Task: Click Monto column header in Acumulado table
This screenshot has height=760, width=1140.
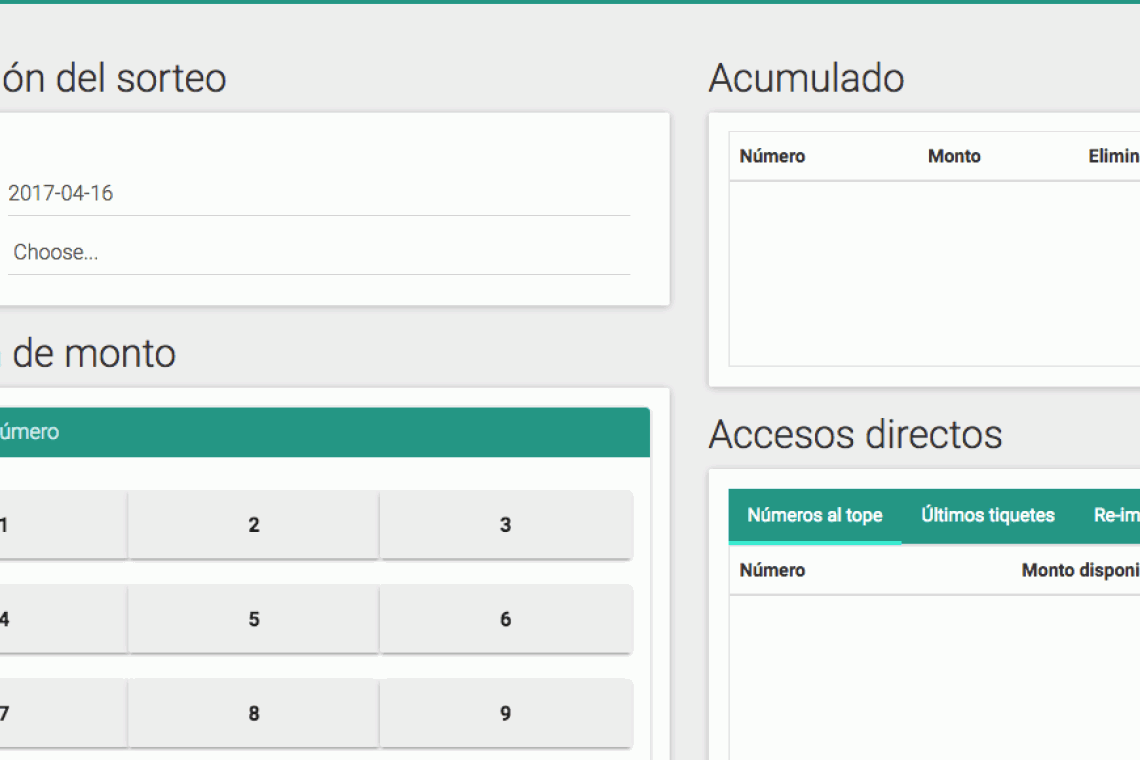Action: coord(954,156)
